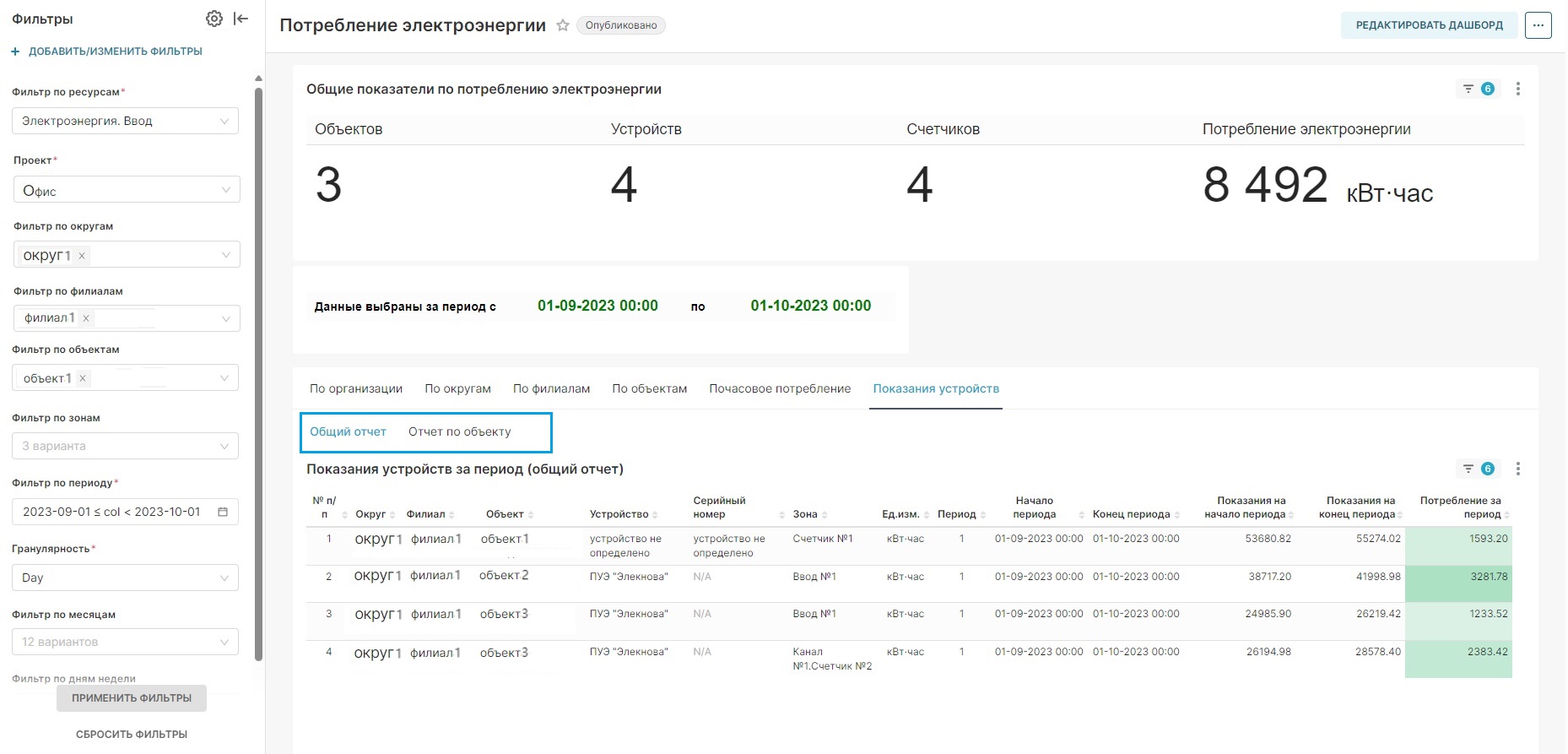Open calendar icon in period filter
1568x754 pixels.
(223, 512)
